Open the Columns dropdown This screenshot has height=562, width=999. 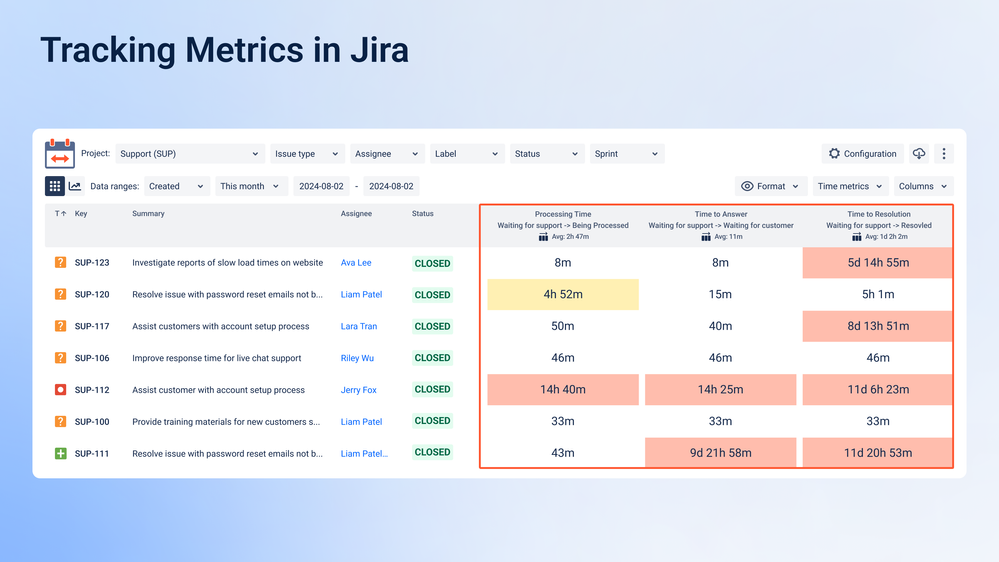click(x=923, y=186)
